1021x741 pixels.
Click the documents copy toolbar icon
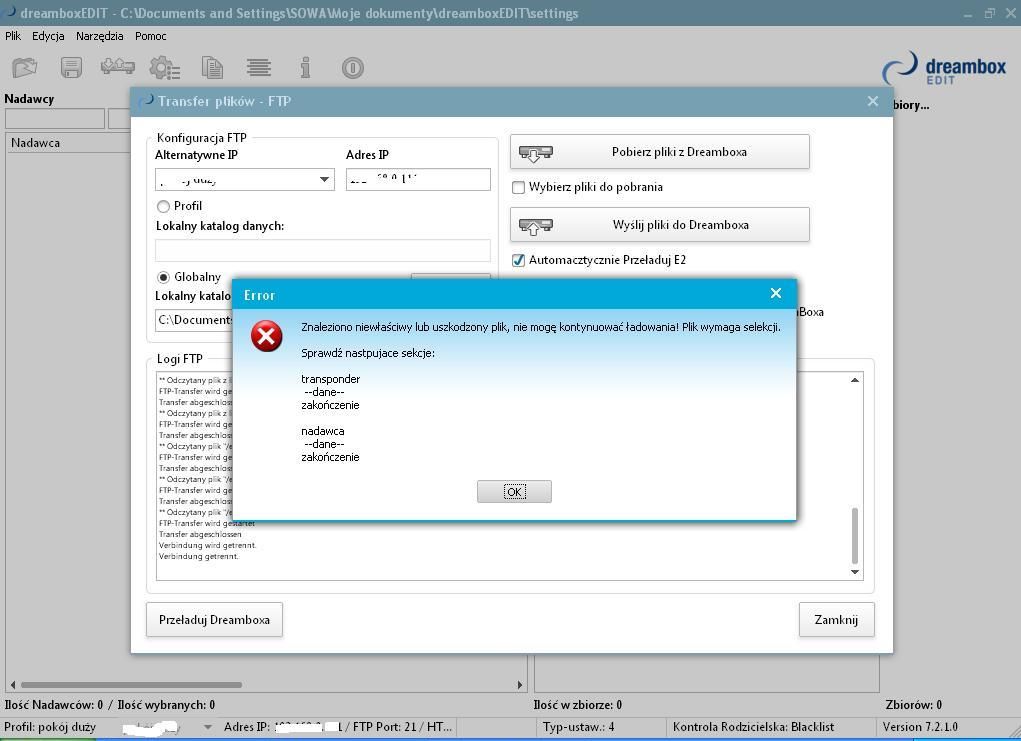coord(212,67)
